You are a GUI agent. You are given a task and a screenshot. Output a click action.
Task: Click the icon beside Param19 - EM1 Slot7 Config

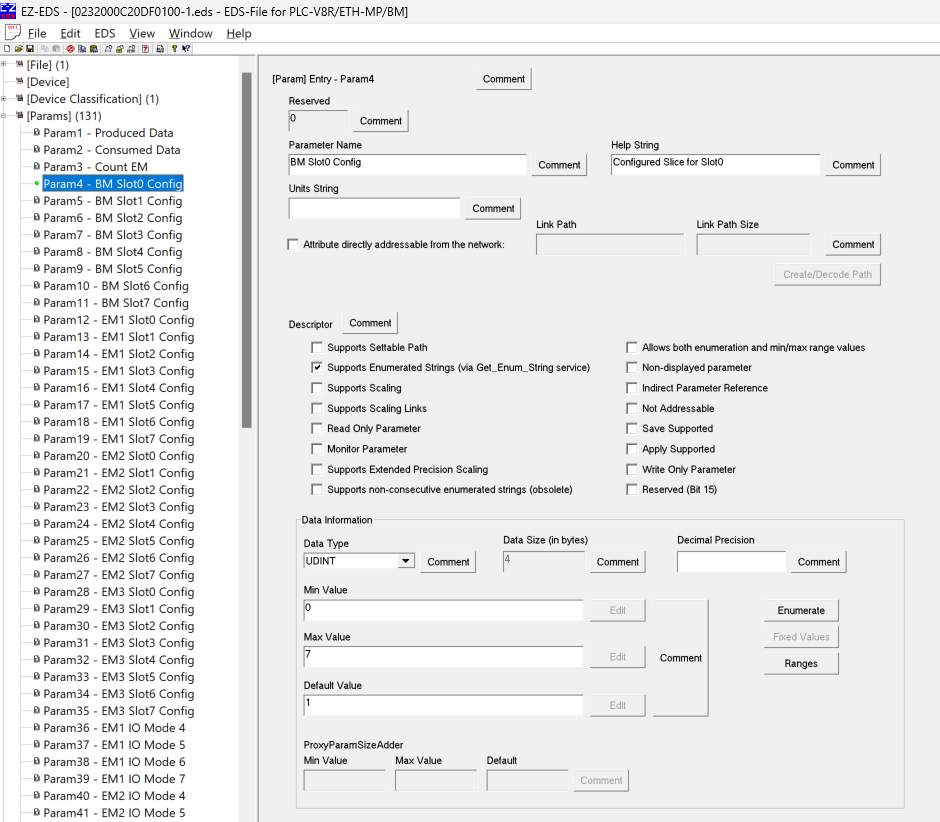tap(37, 439)
